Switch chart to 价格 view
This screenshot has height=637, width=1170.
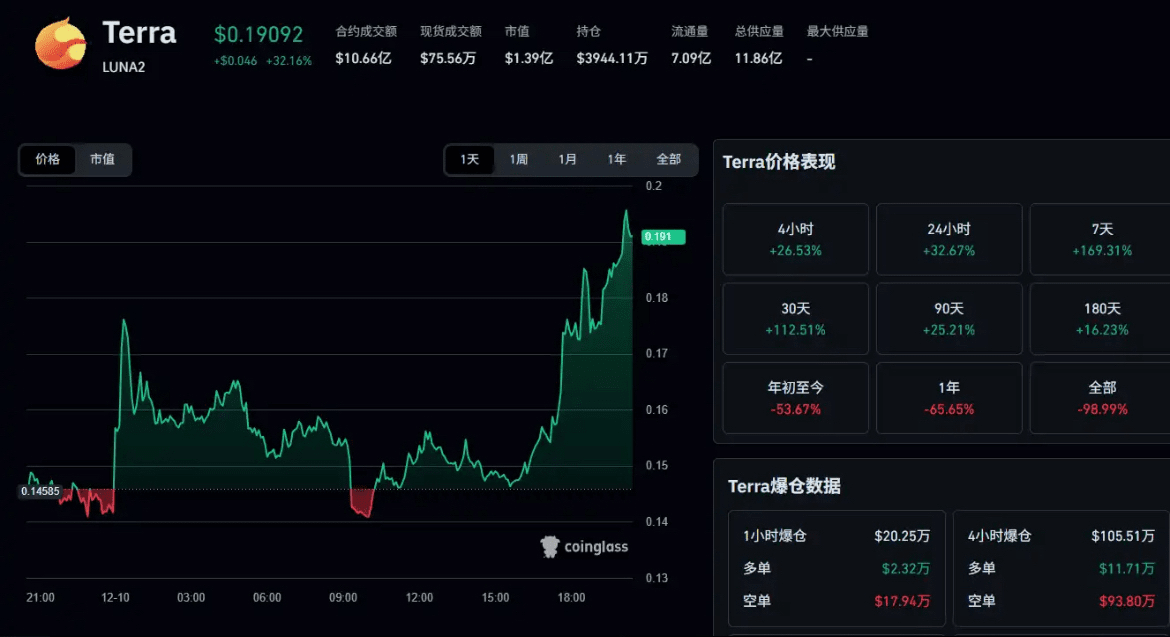48,160
